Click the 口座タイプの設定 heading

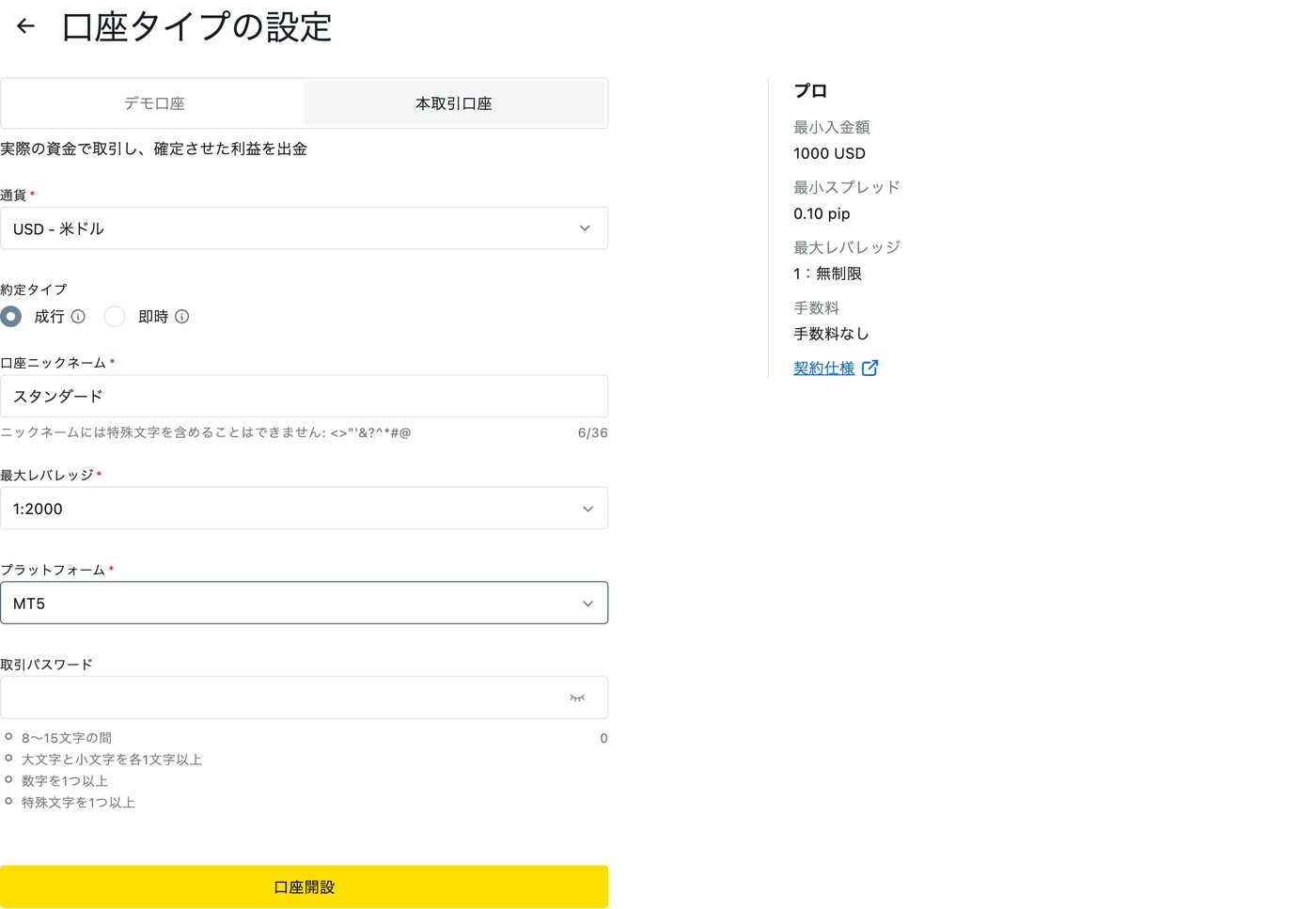[x=196, y=27]
